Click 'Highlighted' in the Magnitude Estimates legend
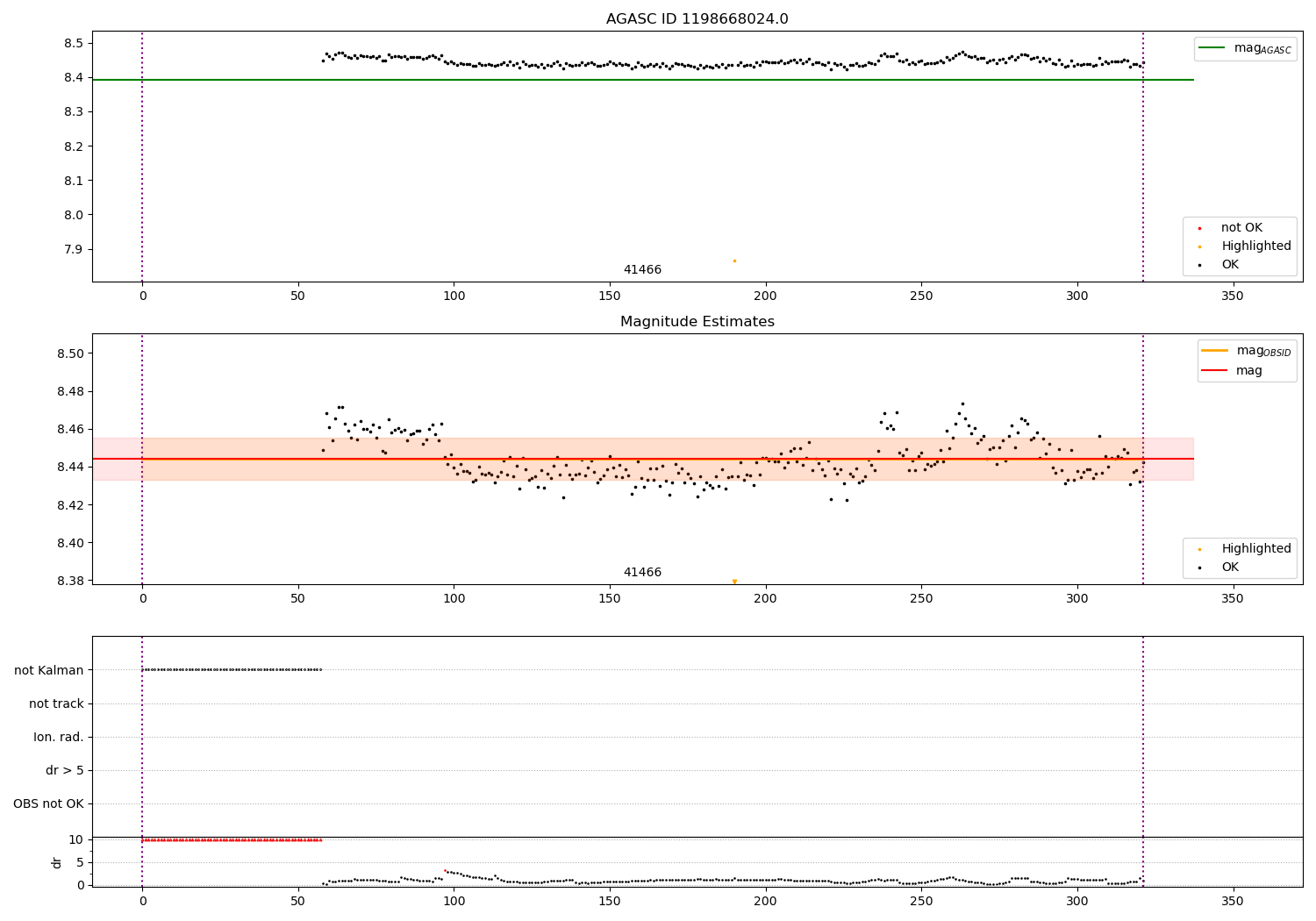 point(1245,549)
